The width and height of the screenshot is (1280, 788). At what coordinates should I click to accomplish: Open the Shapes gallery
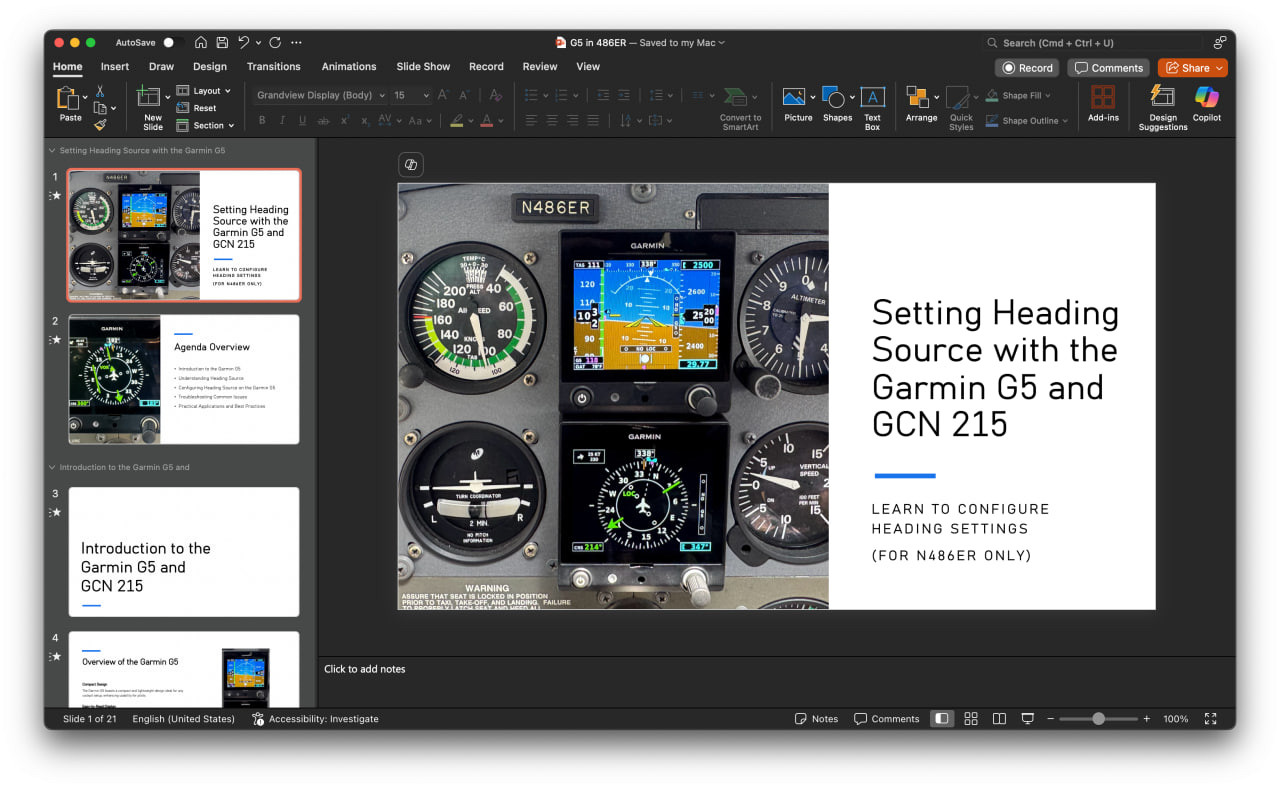(837, 105)
